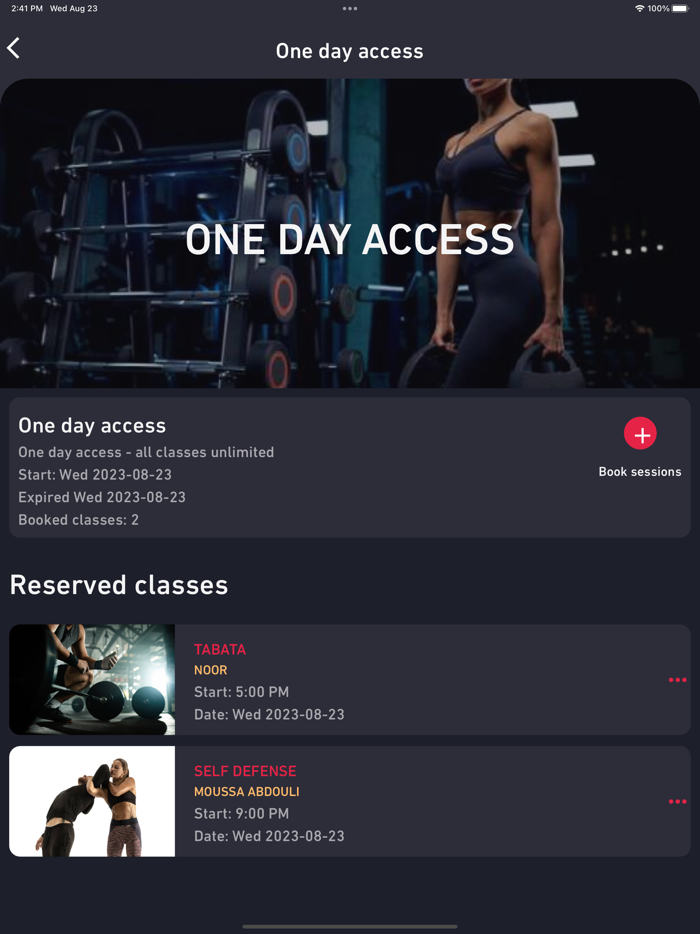This screenshot has height=934, width=700.
Task: Tap the Wi-Fi status icon
Action: pyautogui.click(x=640, y=8)
